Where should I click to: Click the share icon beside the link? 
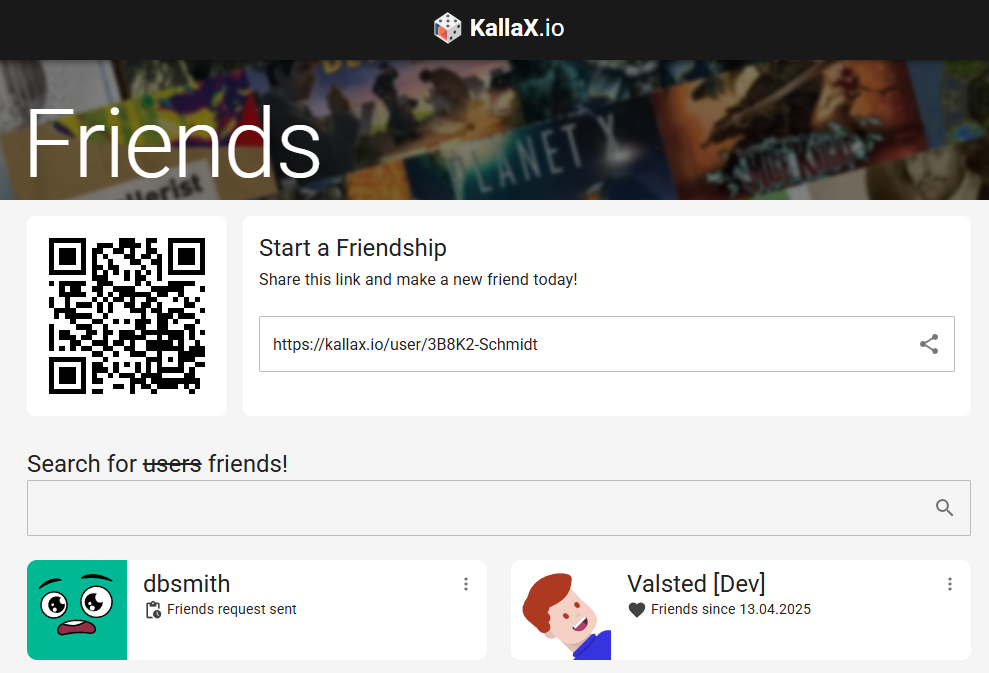coord(928,344)
